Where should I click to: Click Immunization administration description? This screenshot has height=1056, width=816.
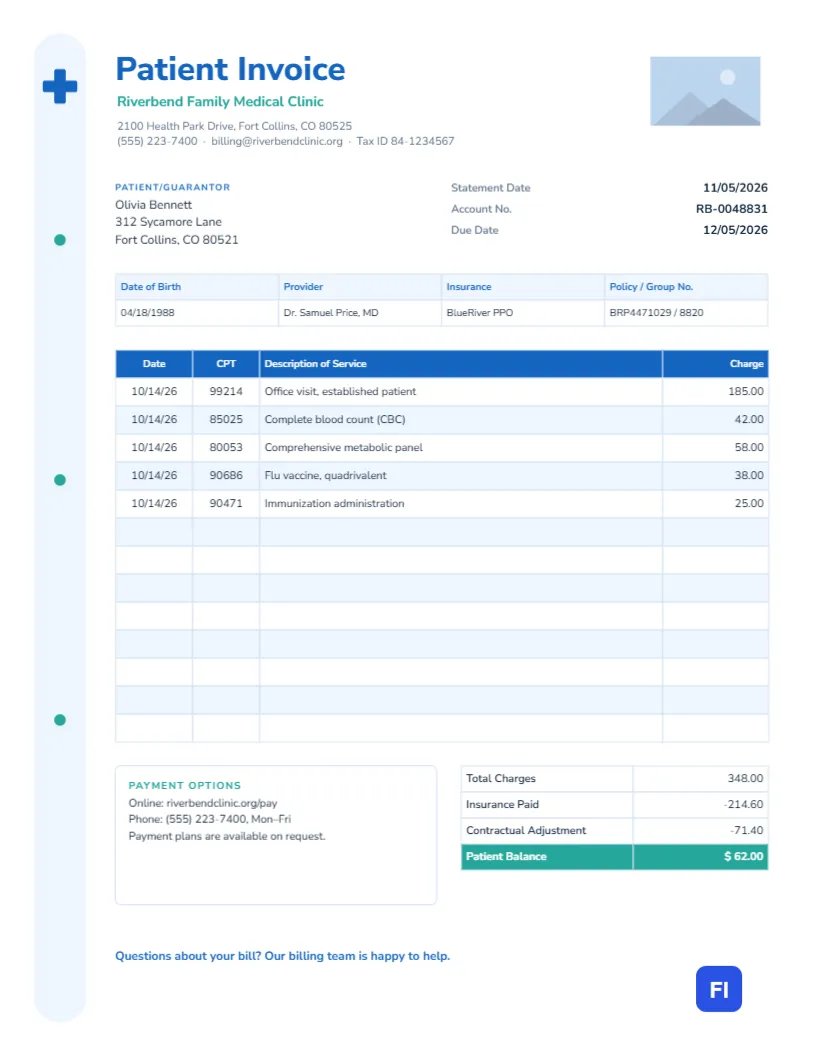(x=334, y=503)
